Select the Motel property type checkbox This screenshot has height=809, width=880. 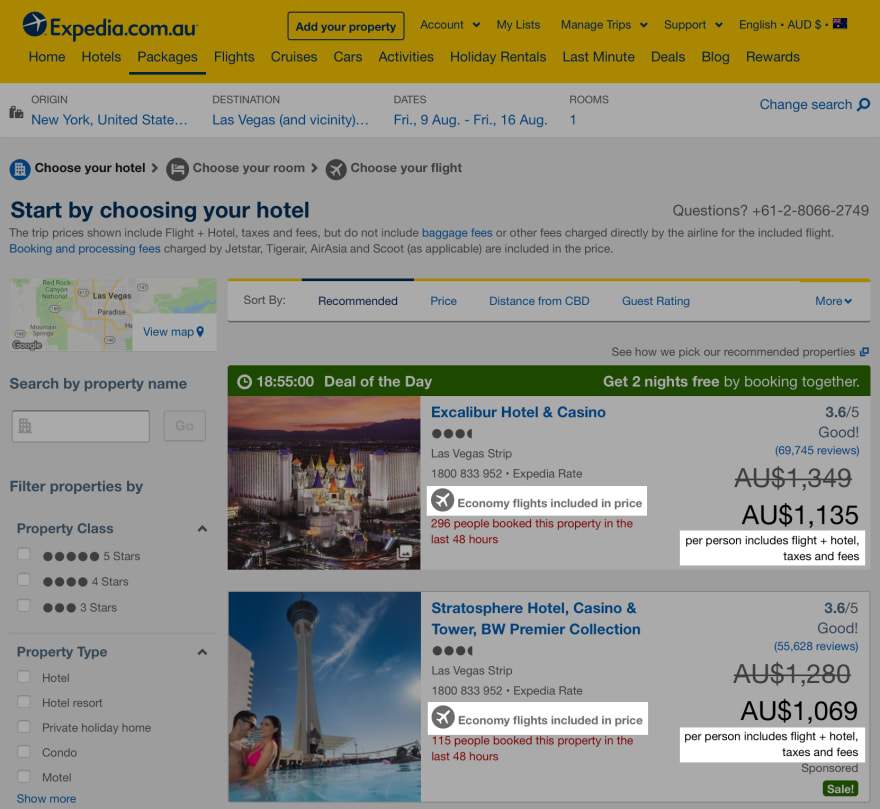[x=24, y=776]
